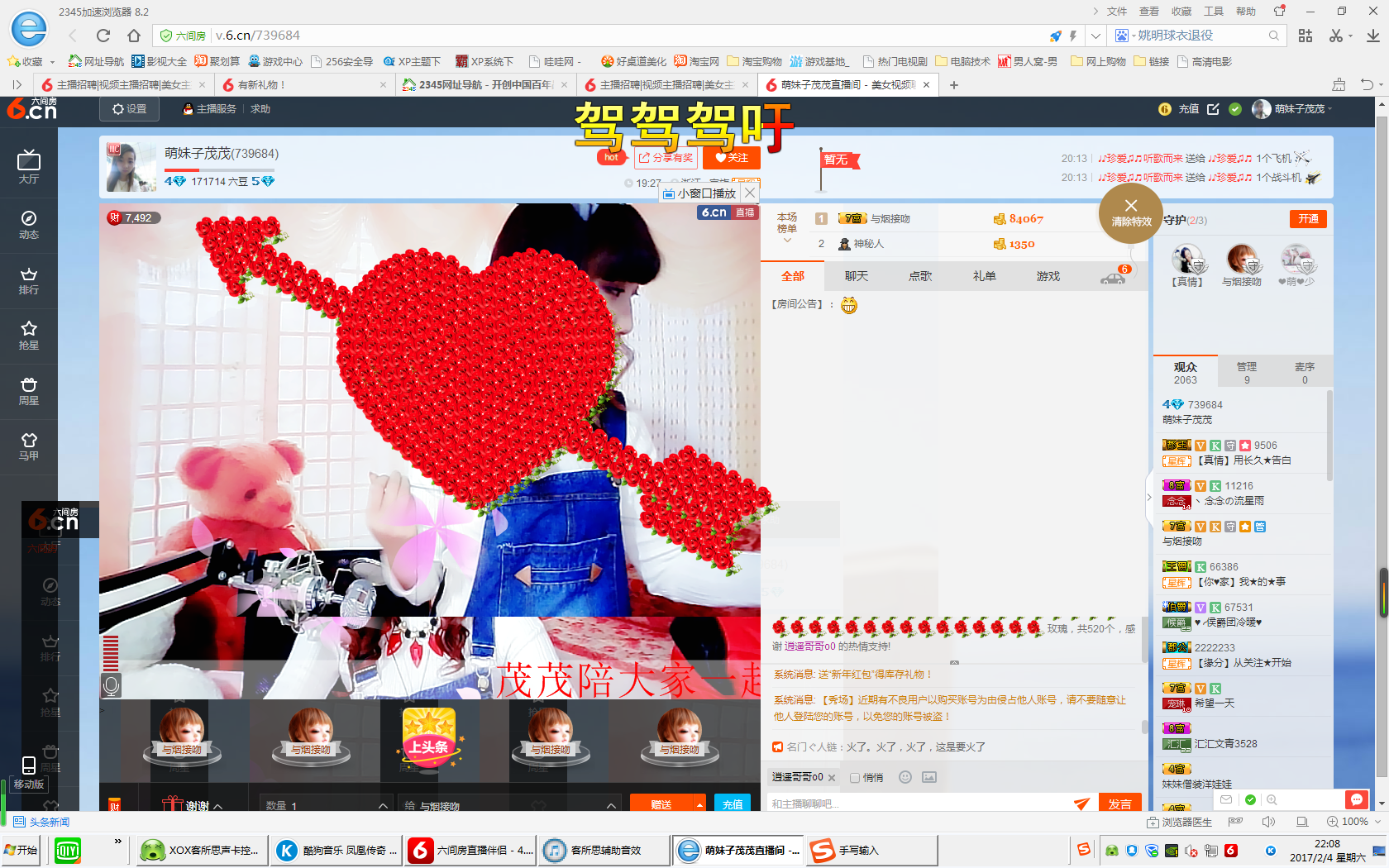The width and height of the screenshot is (1389, 868).
Task: Open the mail envelope icon near bottom right
Action: point(1226,799)
